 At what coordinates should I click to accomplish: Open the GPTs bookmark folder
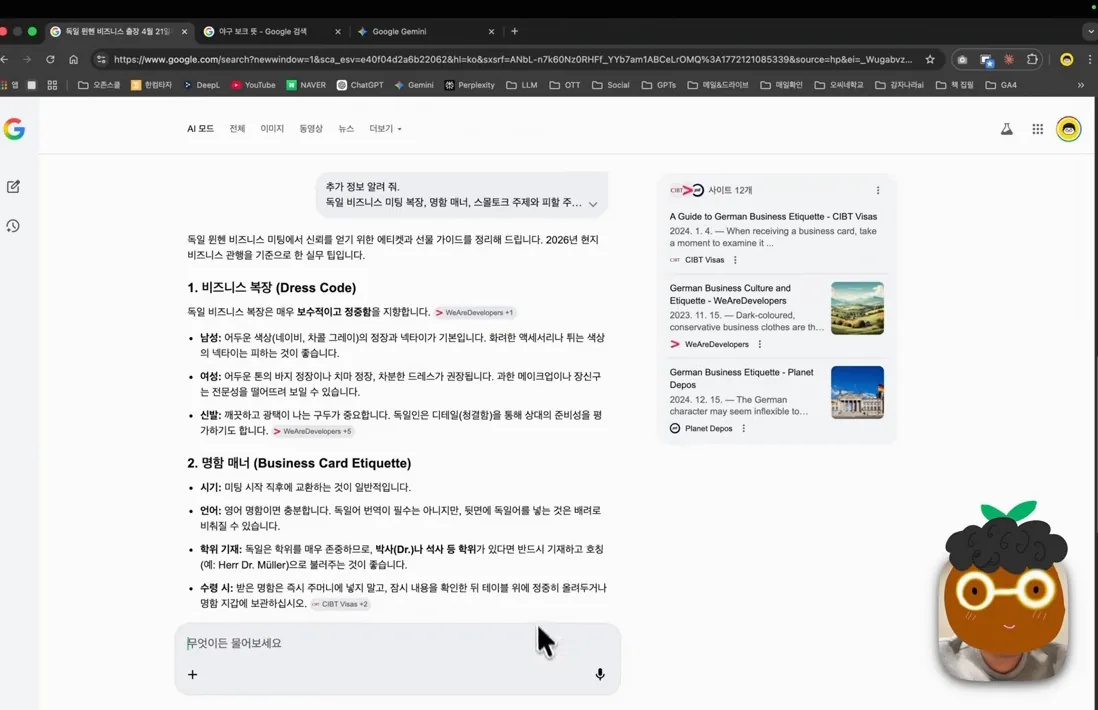pyautogui.click(x=659, y=85)
